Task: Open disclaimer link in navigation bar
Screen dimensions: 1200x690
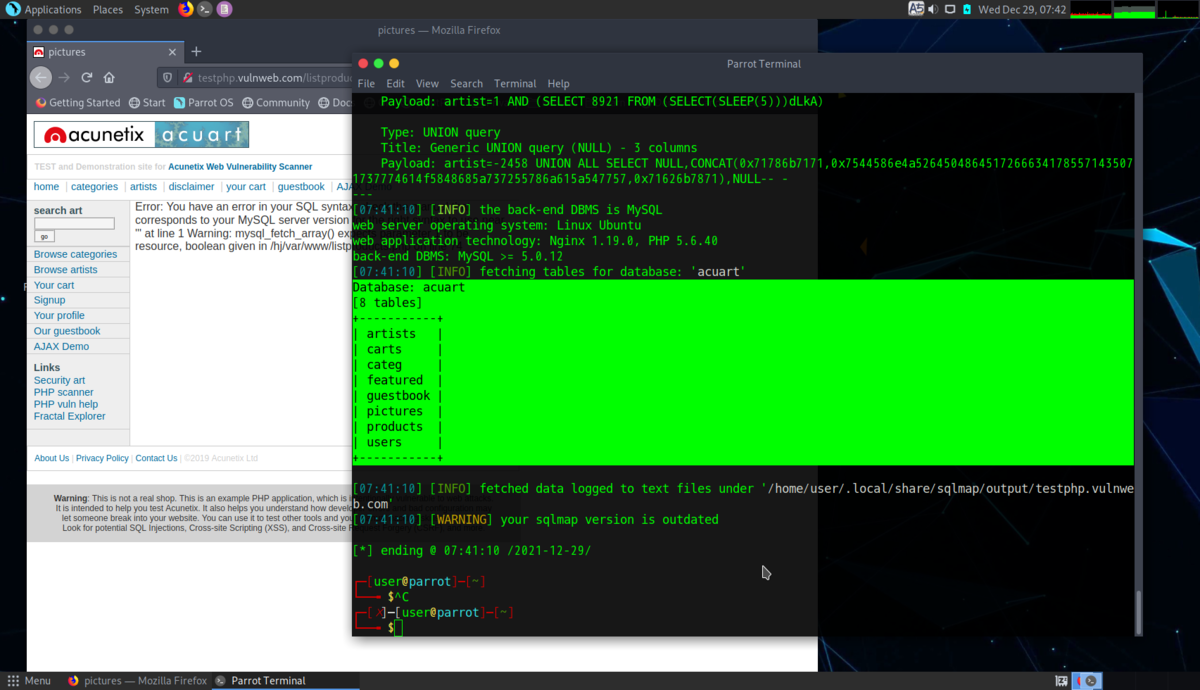Action: click(191, 187)
